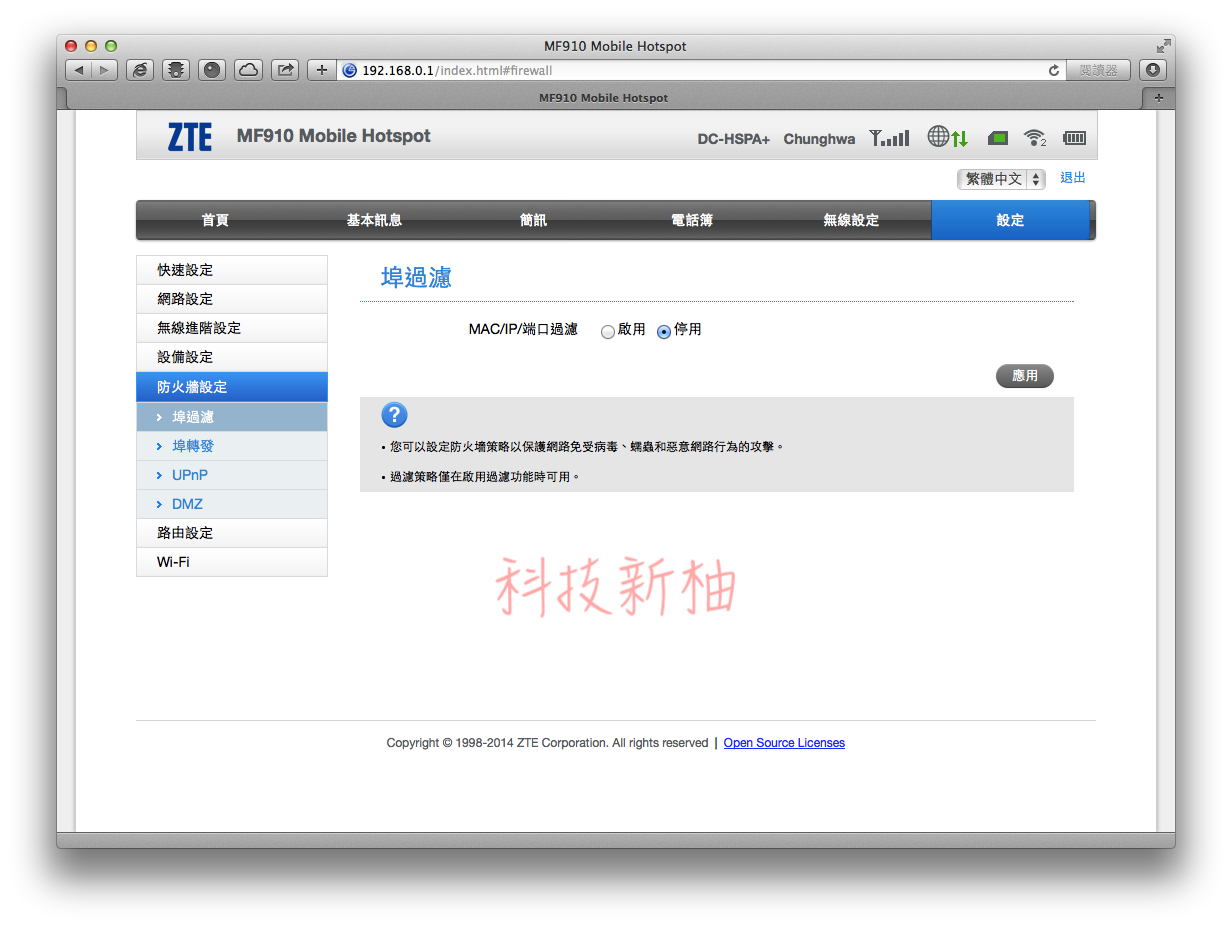
Task: Open 防火牆設定 in the sidebar
Action: click(232, 387)
